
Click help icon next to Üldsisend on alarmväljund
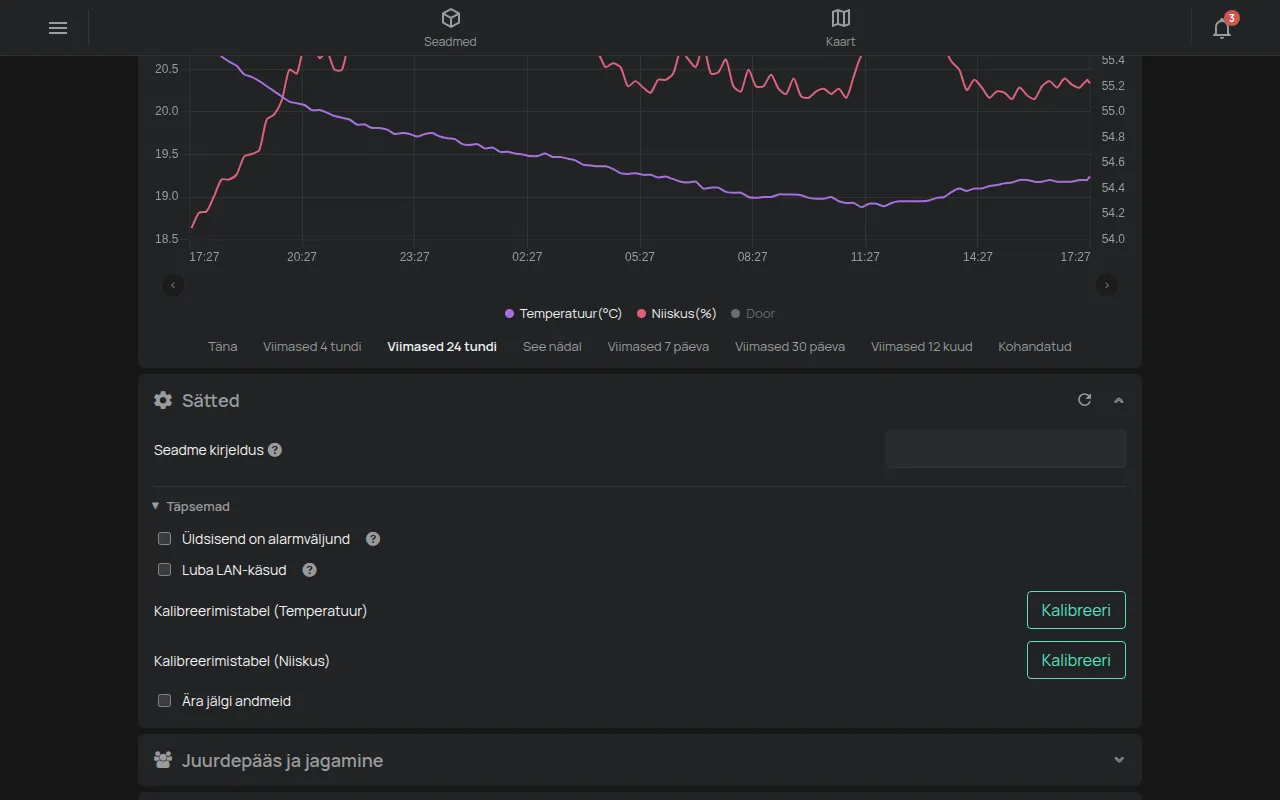pos(373,539)
